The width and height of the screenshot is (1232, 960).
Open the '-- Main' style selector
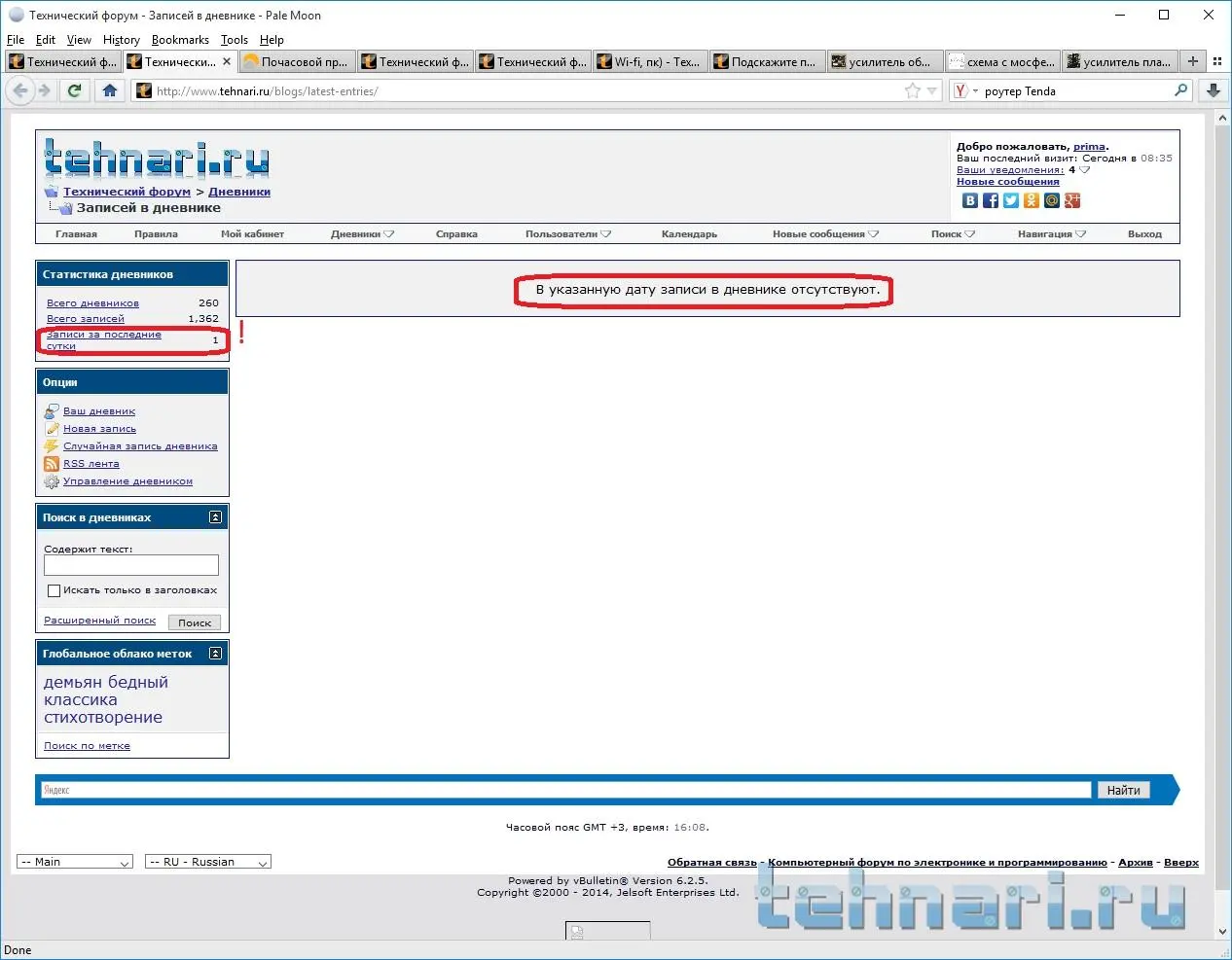pyautogui.click(x=75, y=862)
